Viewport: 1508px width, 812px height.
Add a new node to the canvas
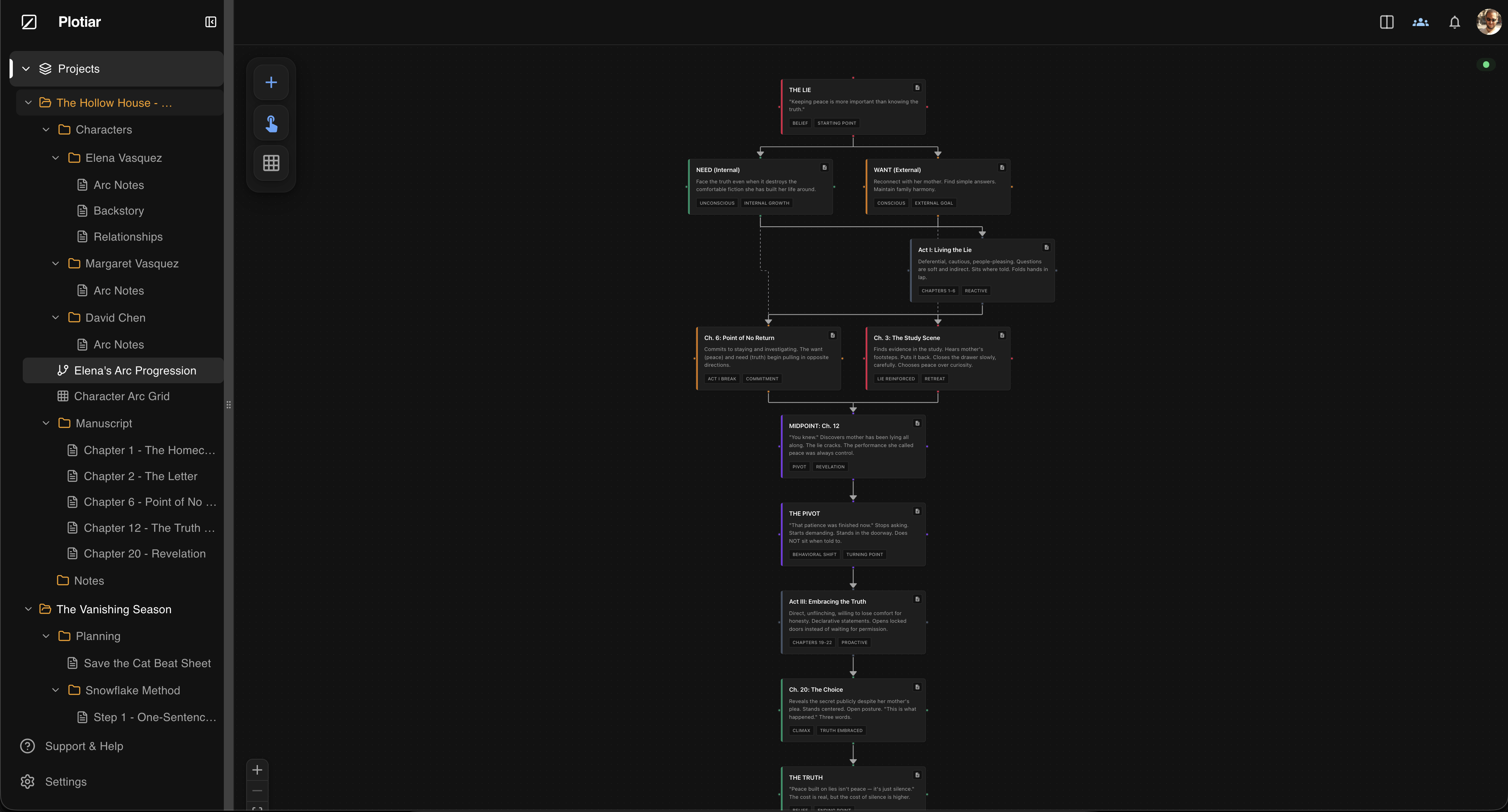pos(271,82)
